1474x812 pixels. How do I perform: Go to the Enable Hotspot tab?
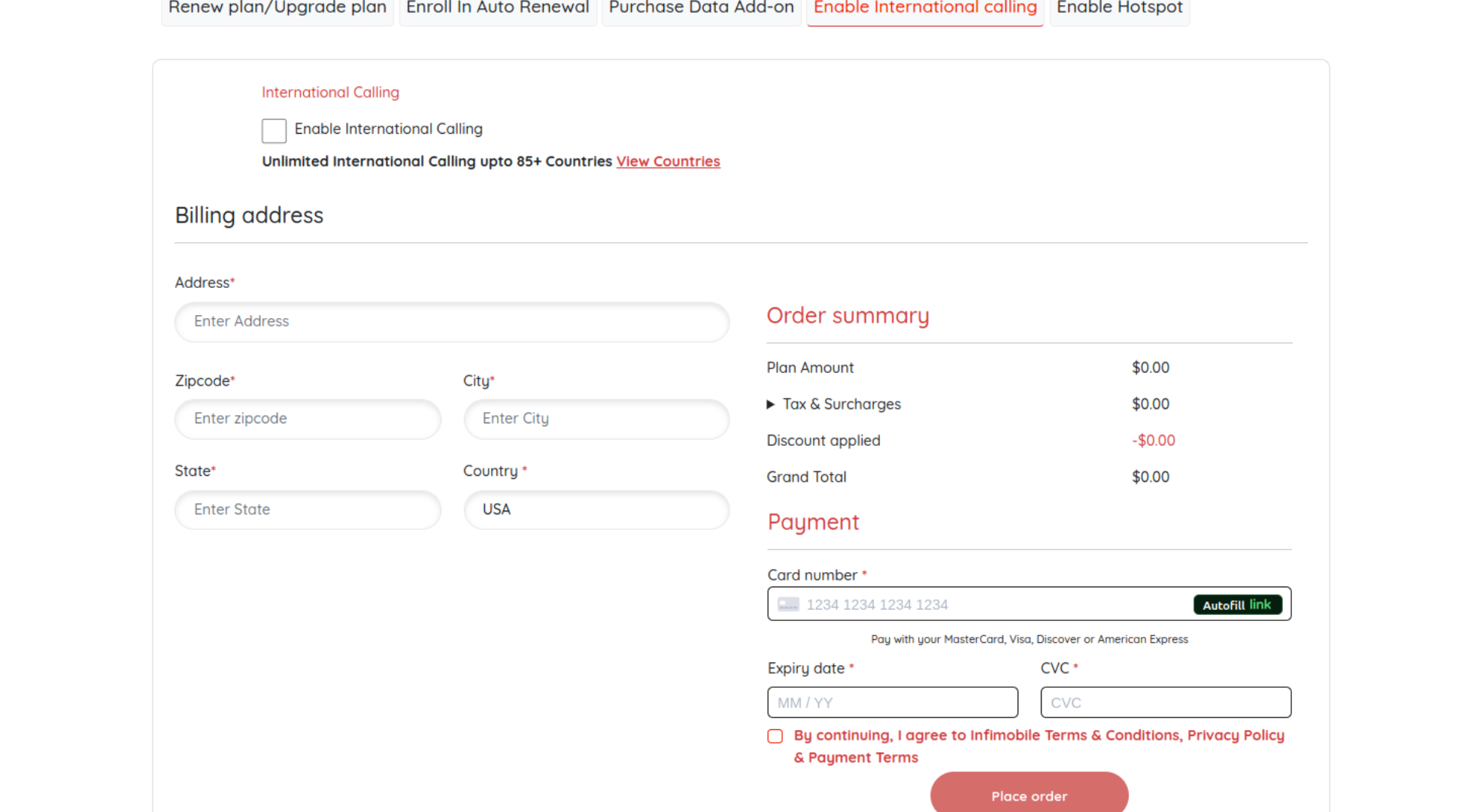pos(1119,9)
